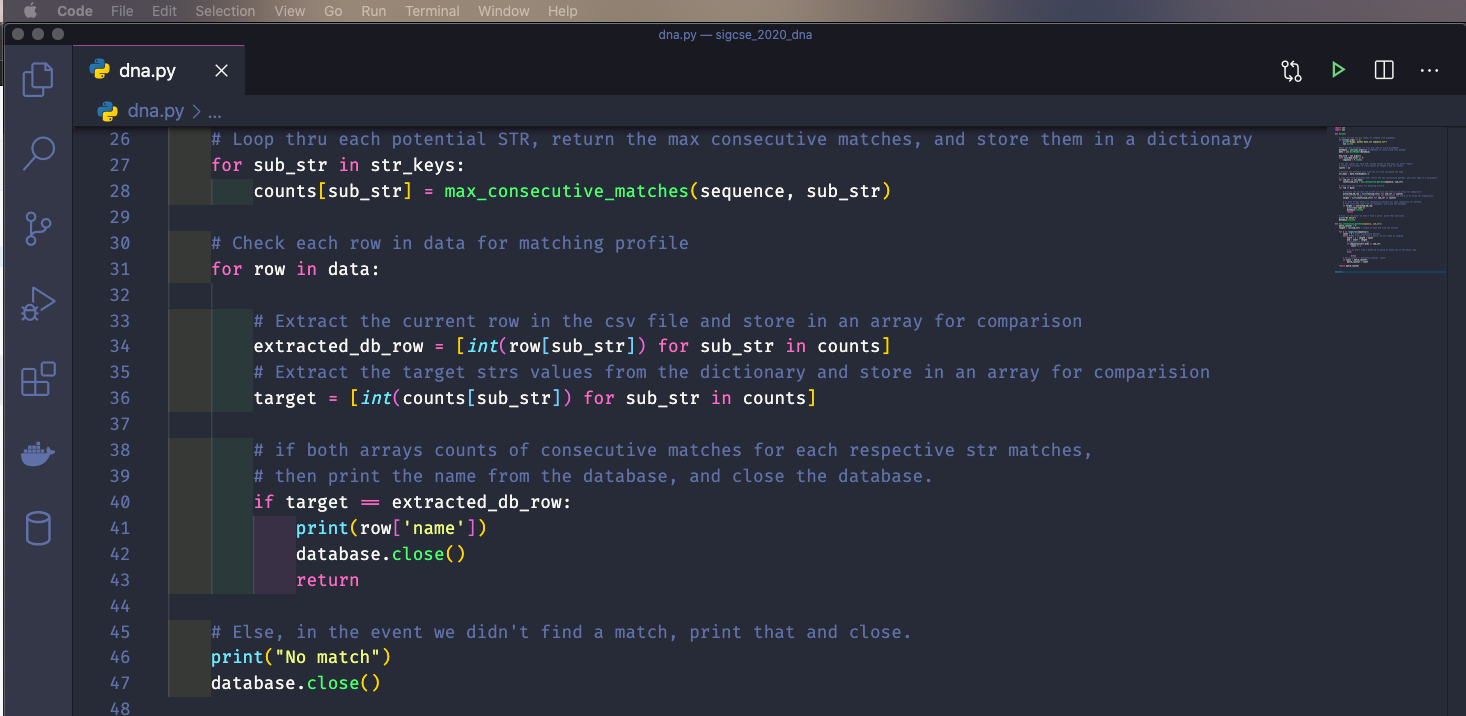1466x716 pixels.
Task: Click comment 'Loop thru each potential STR'
Action: coord(731,139)
